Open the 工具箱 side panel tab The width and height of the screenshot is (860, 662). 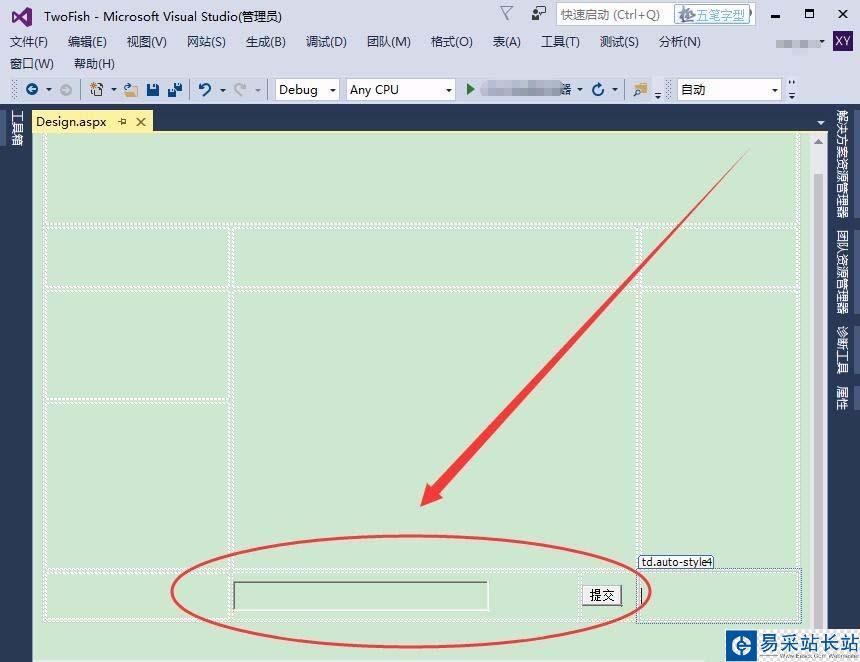17,127
